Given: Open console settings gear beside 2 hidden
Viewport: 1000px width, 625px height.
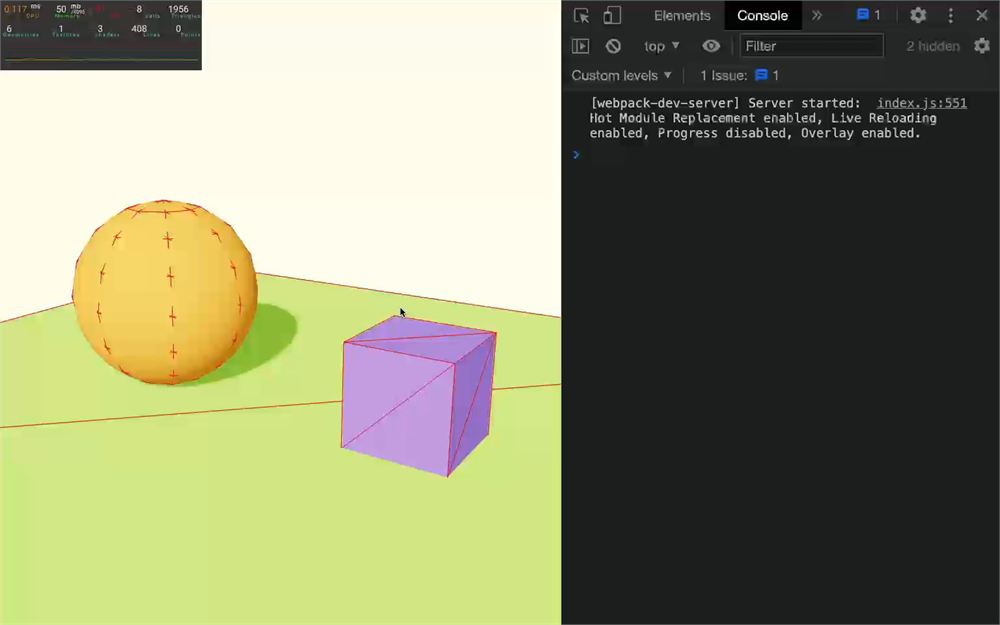Looking at the screenshot, I should click(982, 45).
